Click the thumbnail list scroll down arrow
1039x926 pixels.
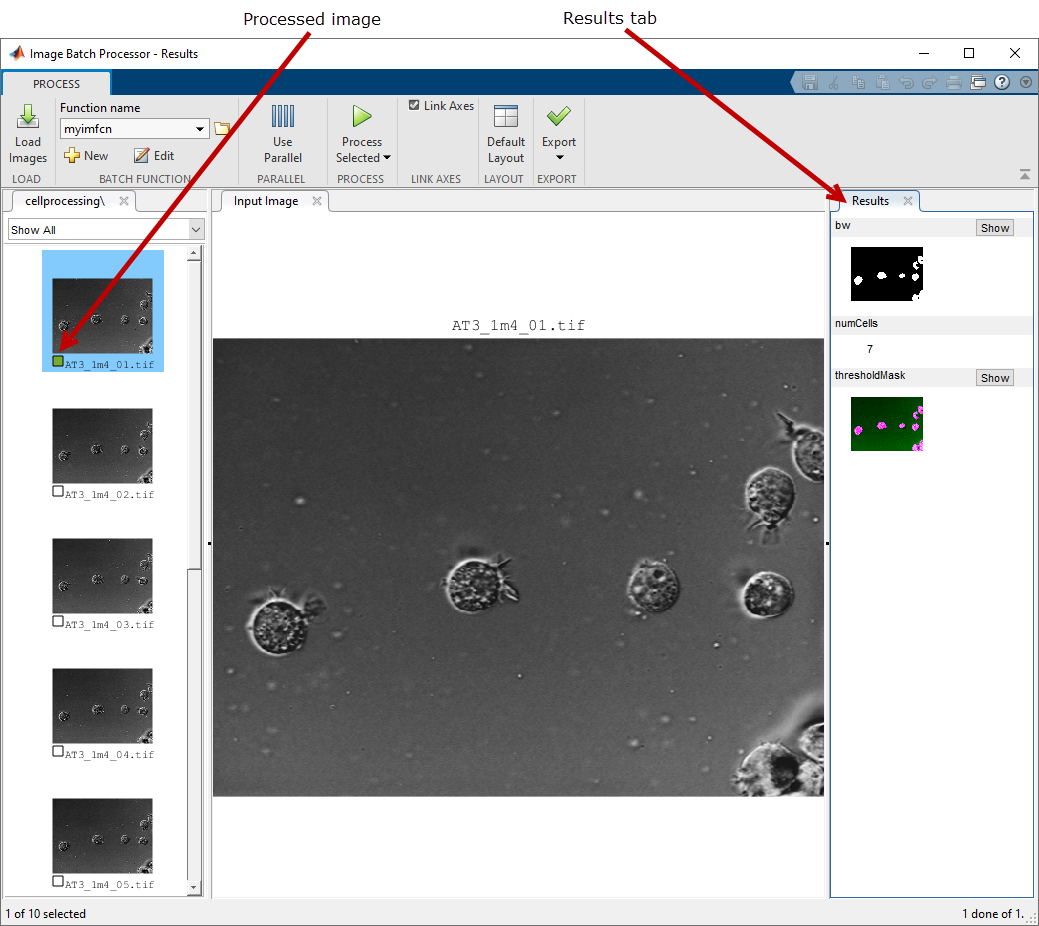[x=193, y=887]
